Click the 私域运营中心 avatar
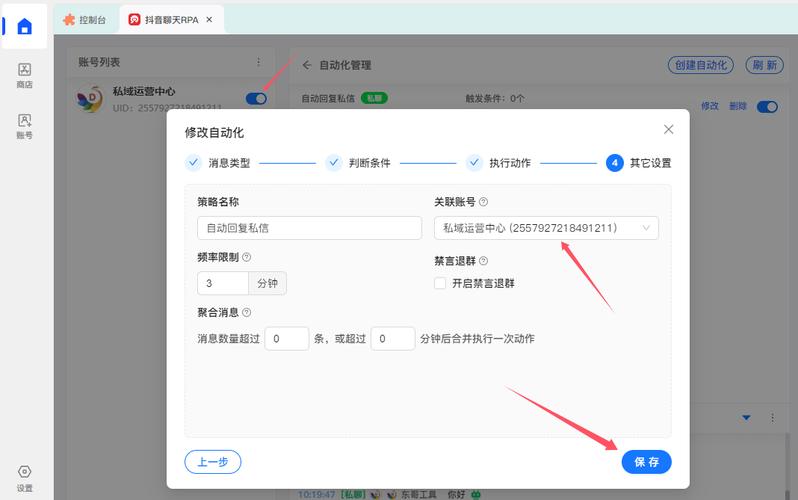This screenshot has width=798, height=500. pyautogui.click(x=90, y=99)
